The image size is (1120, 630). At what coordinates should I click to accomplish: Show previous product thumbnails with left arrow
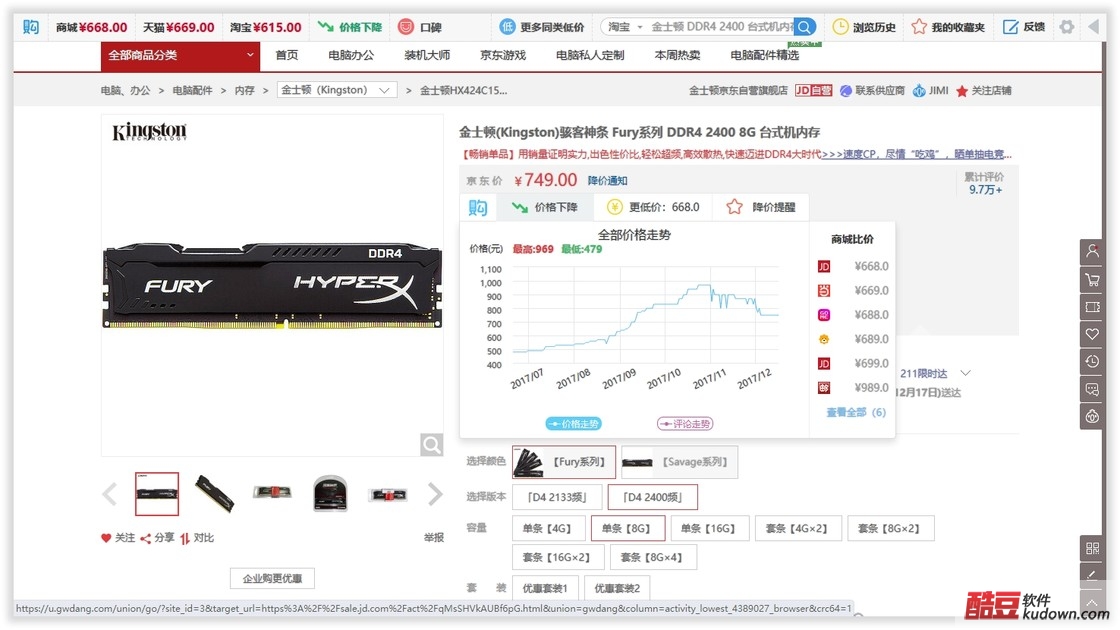(109, 494)
